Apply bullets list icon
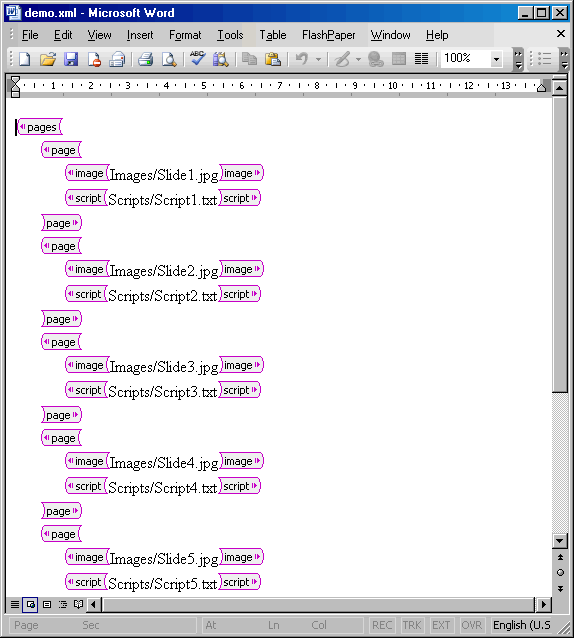Screen dimensions: 574x638 pyautogui.click(x=544, y=59)
